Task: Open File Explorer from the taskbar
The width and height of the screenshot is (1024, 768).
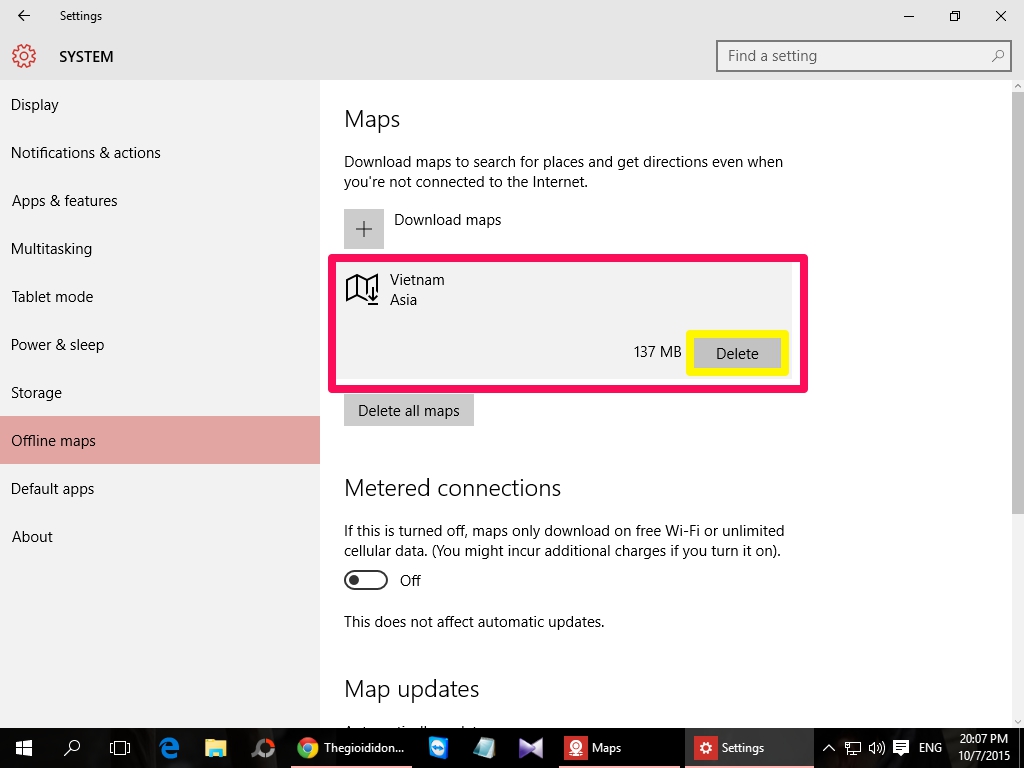Action: pyautogui.click(x=216, y=748)
